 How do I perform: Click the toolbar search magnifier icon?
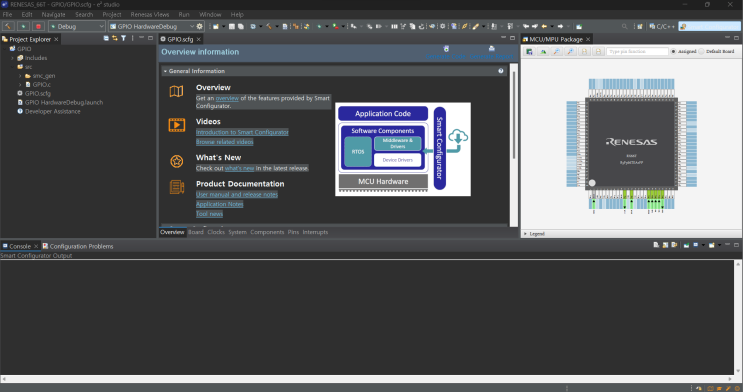pyautogui.click(x=625, y=27)
